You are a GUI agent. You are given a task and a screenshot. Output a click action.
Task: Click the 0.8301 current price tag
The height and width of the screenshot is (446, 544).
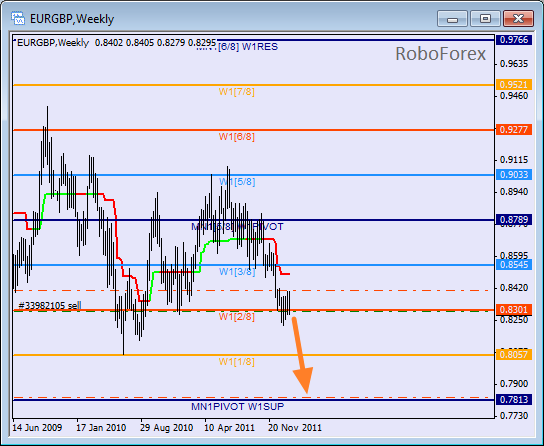(514, 309)
